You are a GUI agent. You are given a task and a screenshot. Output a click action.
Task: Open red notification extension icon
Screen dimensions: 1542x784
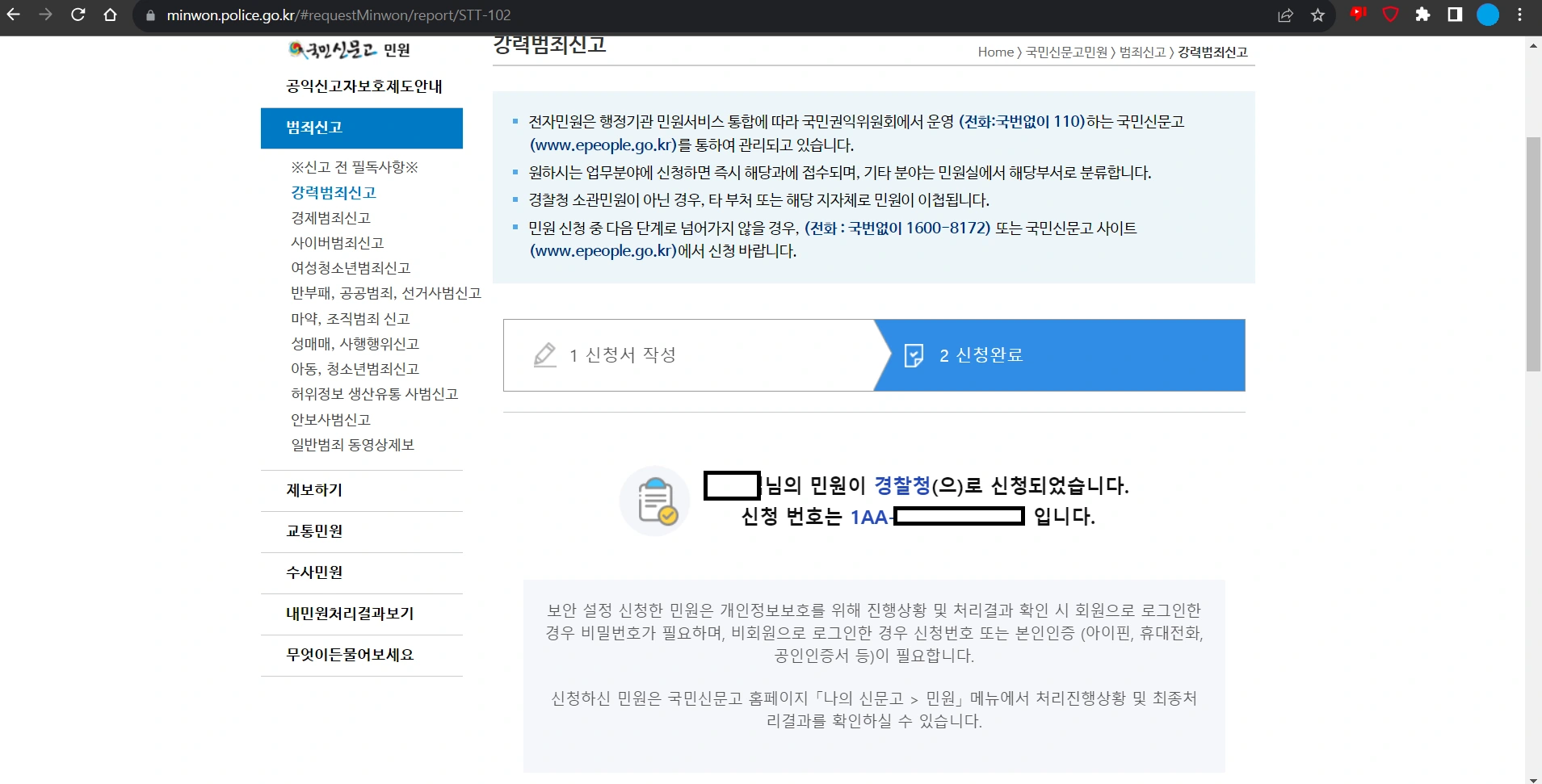(x=1358, y=14)
